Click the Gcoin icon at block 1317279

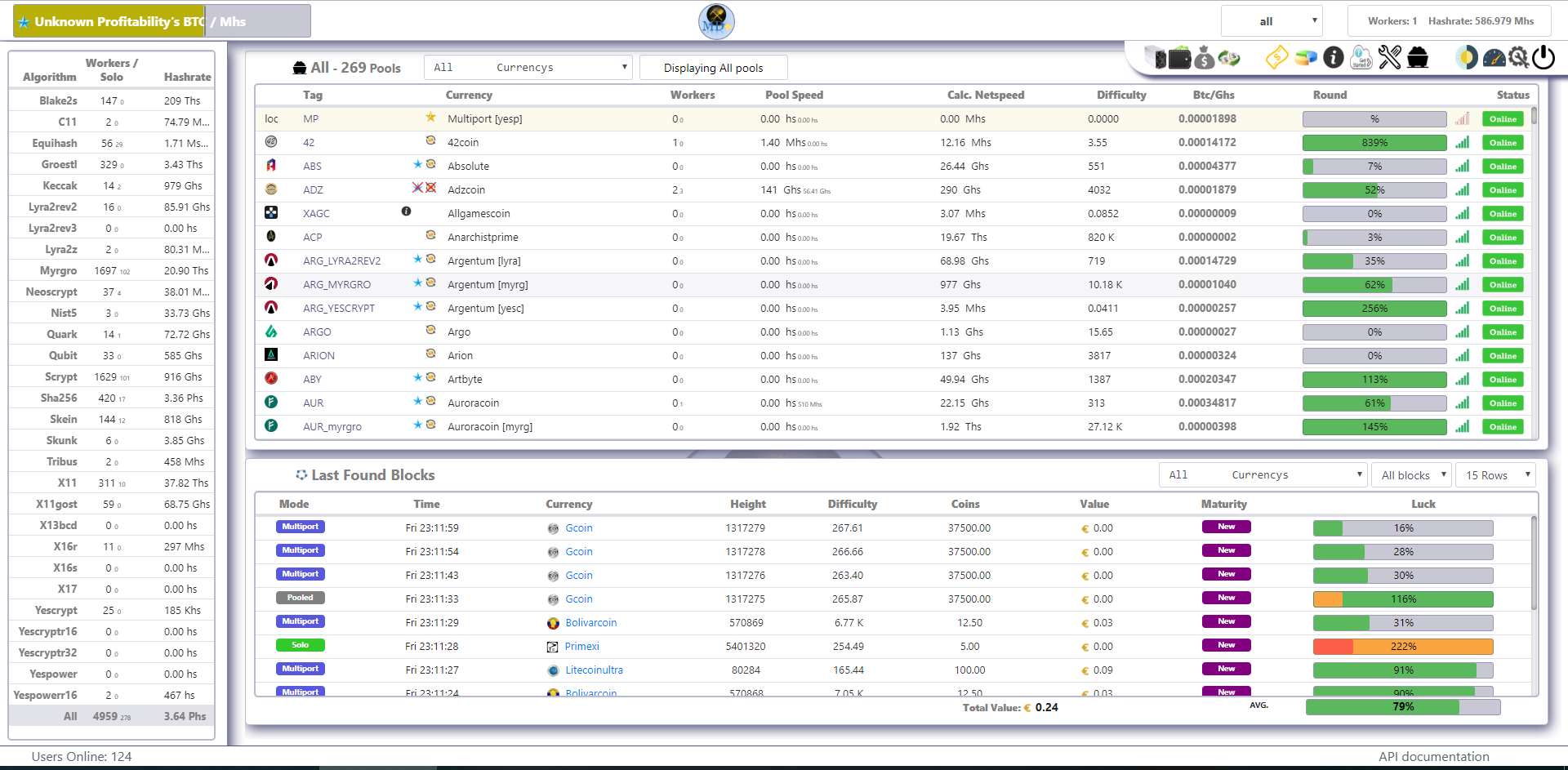point(553,528)
